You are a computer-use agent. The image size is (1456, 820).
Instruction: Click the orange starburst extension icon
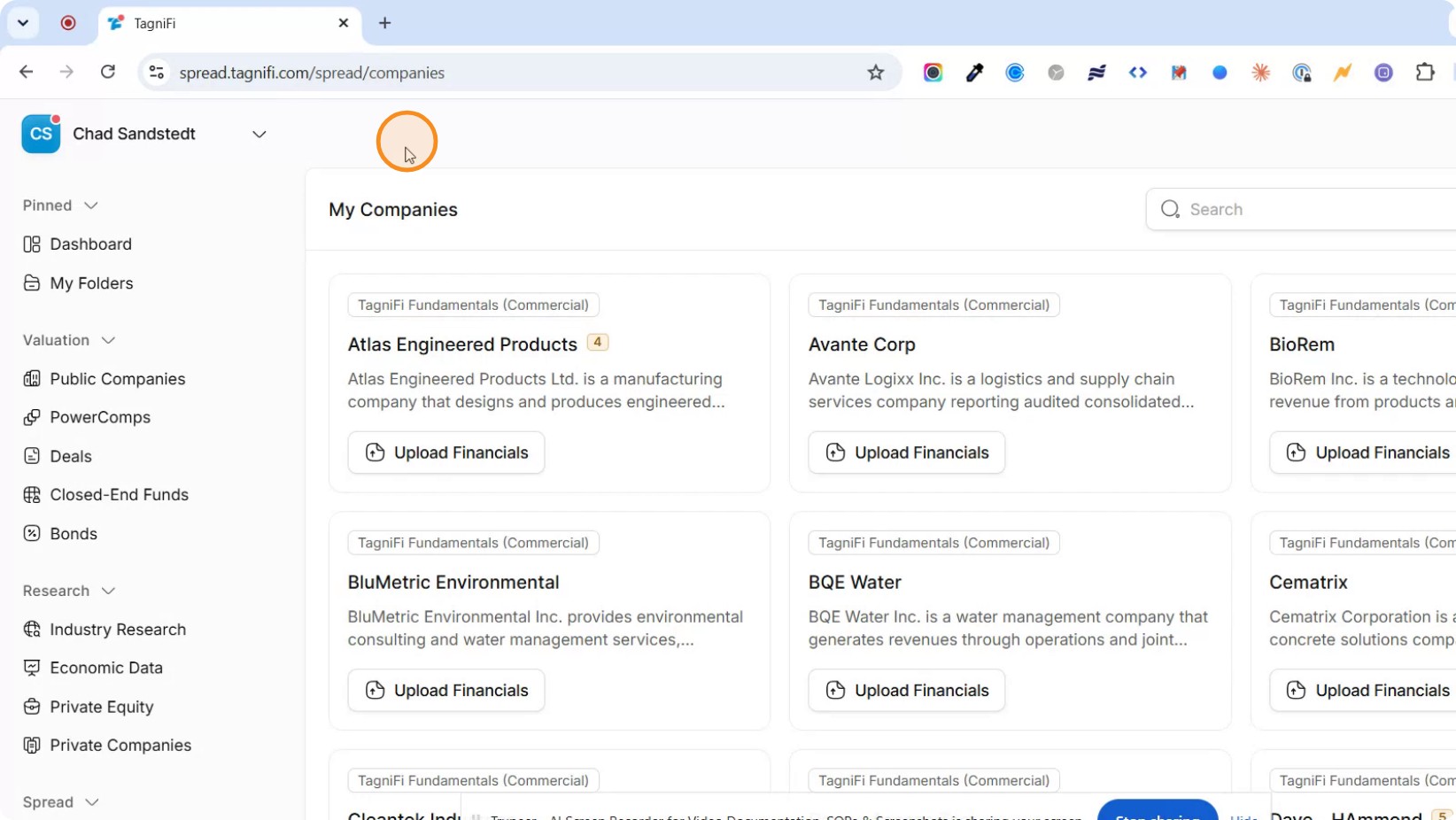1261,73
